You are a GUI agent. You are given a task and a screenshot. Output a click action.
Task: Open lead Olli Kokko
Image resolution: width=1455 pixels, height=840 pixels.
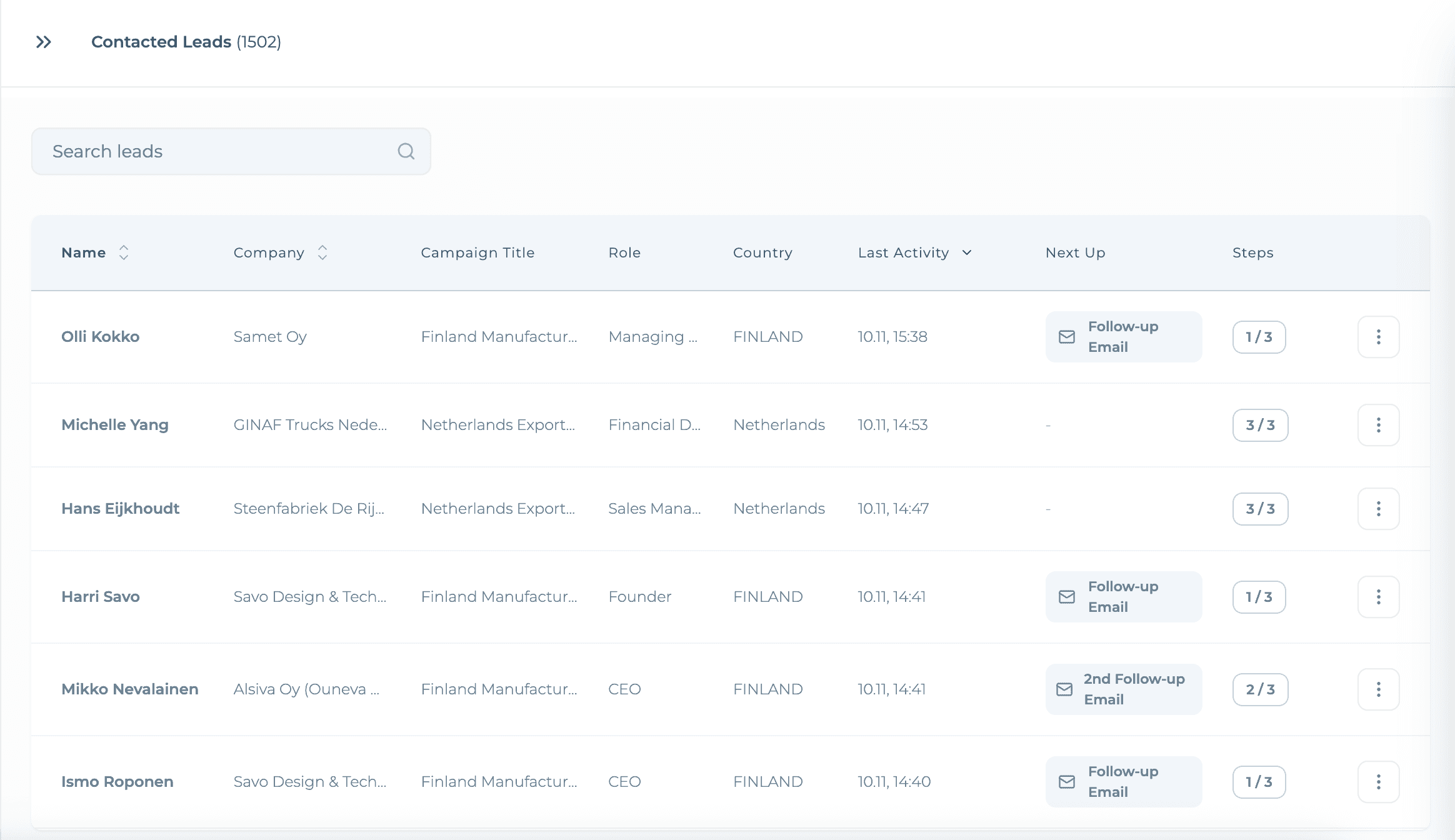pos(100,337)
